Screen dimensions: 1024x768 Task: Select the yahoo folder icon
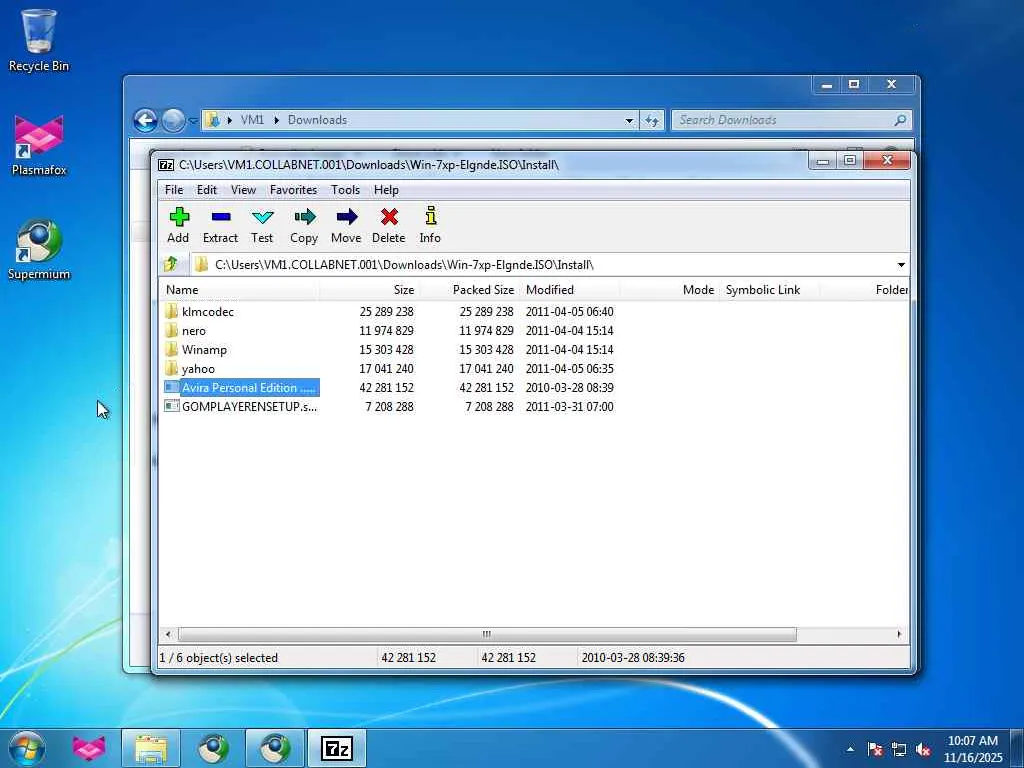coord(171,368)
